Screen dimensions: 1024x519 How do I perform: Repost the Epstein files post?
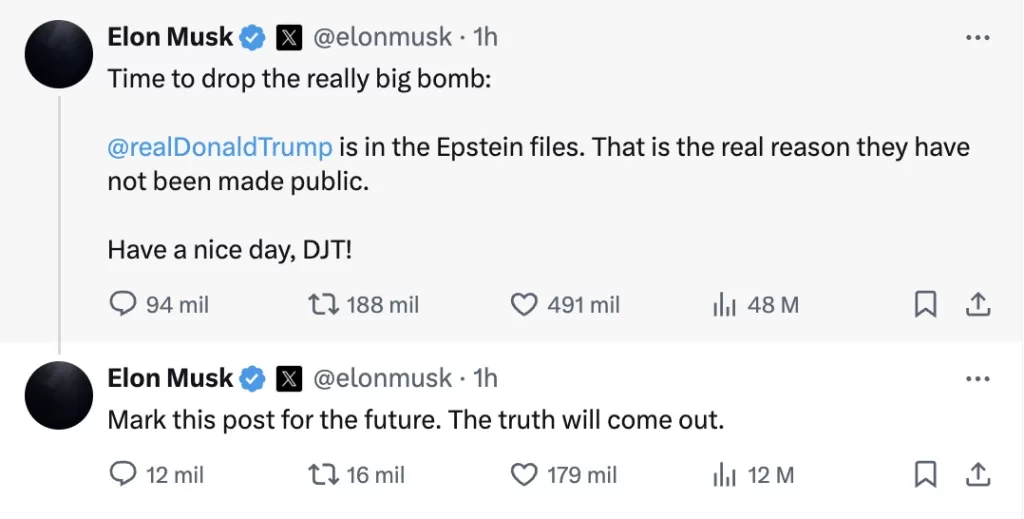point(322,304)
